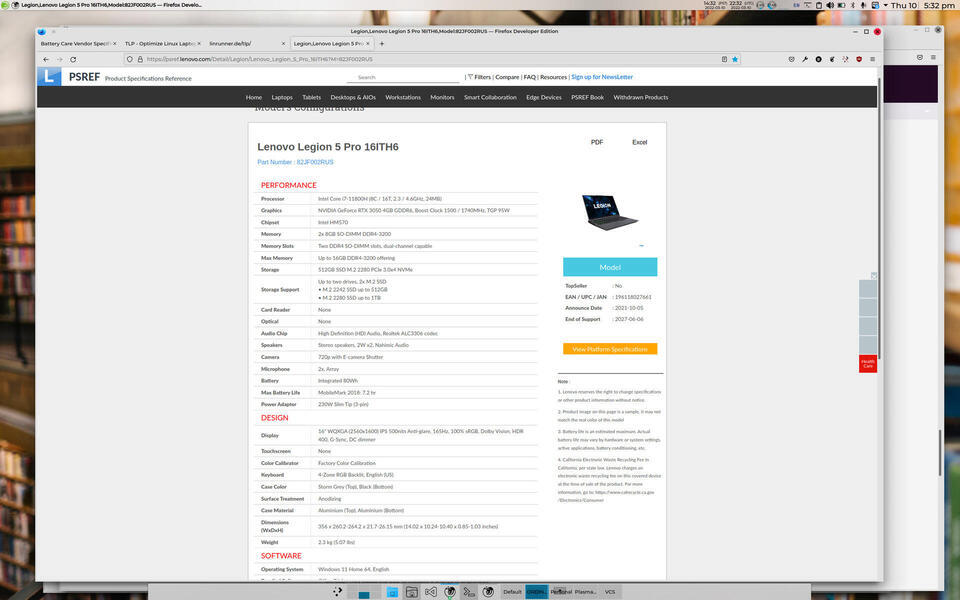Open the Home menu item
The height and width of the screenshot is (600, 960).
(x=253, y=97)
